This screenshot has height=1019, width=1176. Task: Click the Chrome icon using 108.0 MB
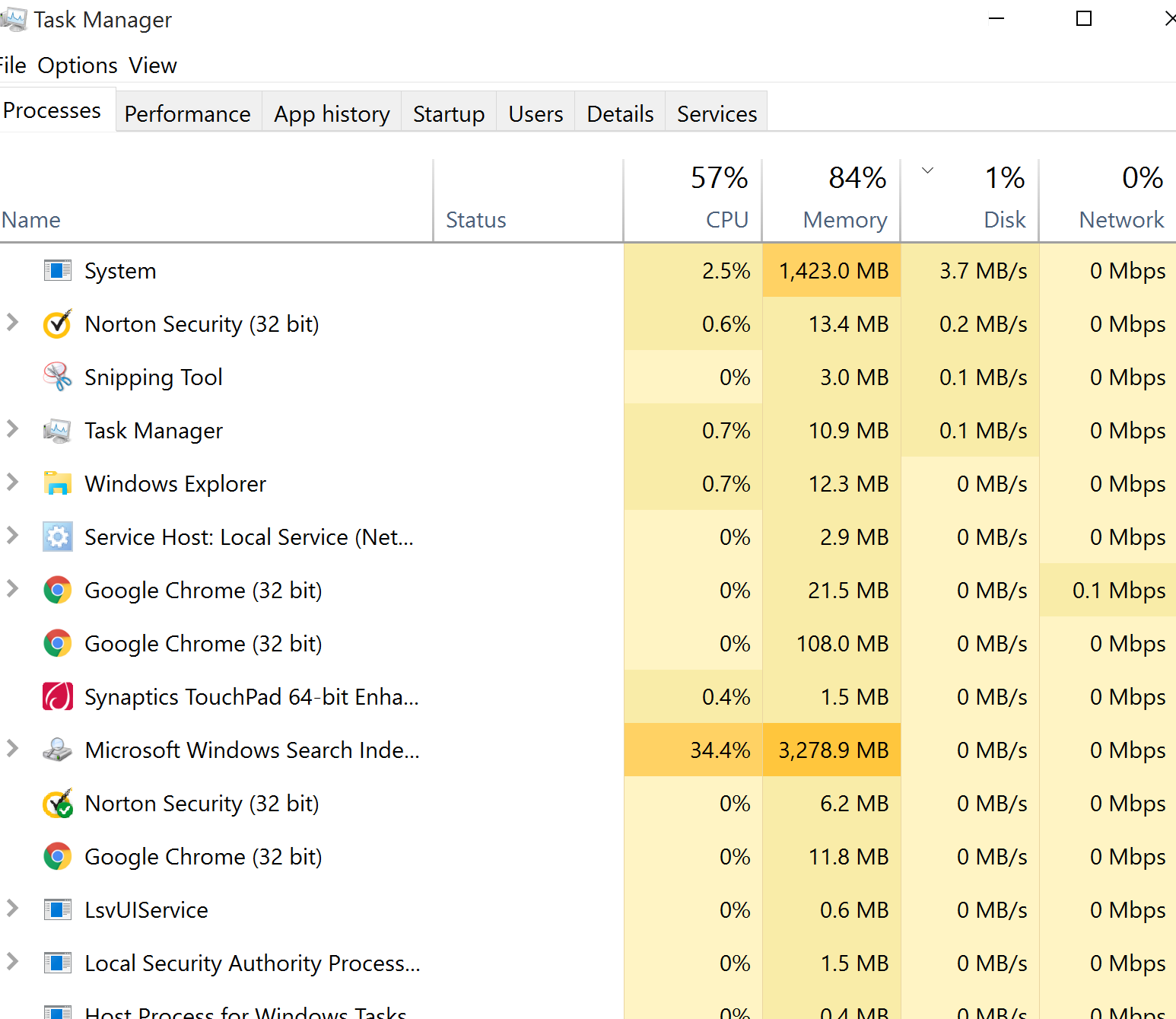click(x=58, y=643)
